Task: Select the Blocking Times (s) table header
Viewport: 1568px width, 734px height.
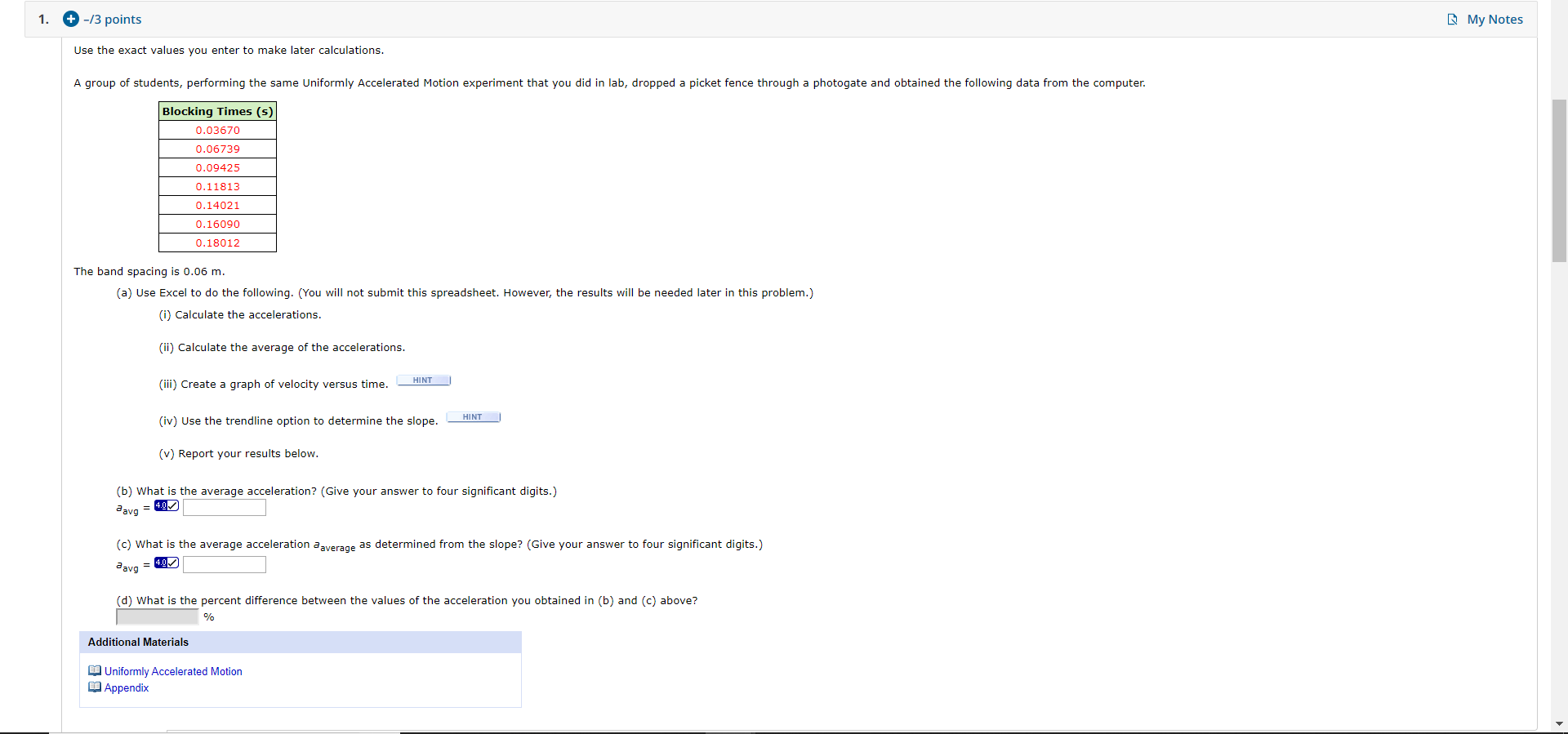Action: click(x=217, y=111)
